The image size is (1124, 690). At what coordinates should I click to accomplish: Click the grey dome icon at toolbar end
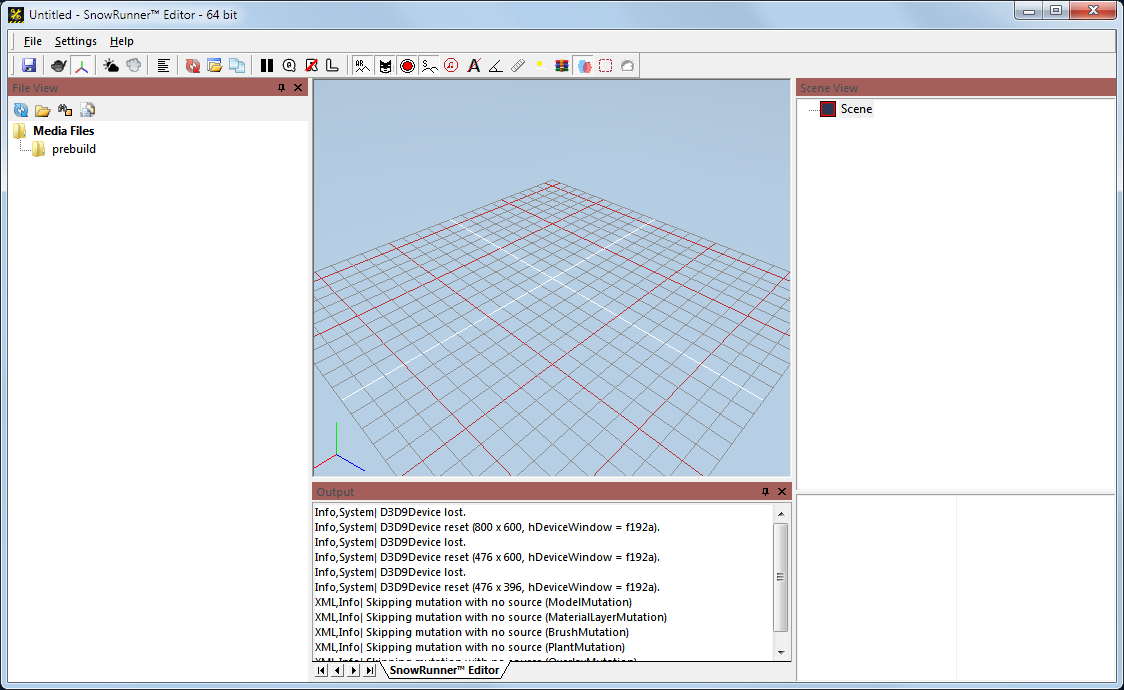point(627,66)
